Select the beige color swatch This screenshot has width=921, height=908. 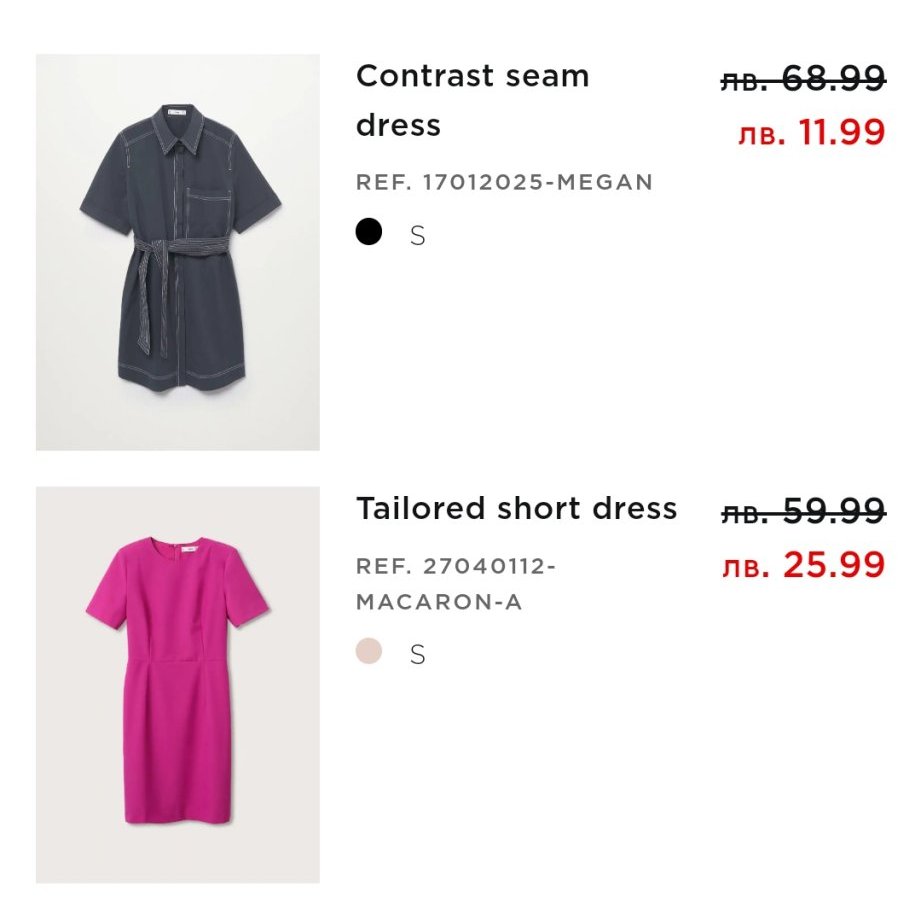tap(369, 652)
